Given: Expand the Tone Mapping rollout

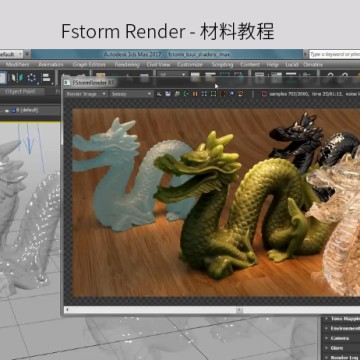Looking at the screenshot, I should (x=342, y=319).
